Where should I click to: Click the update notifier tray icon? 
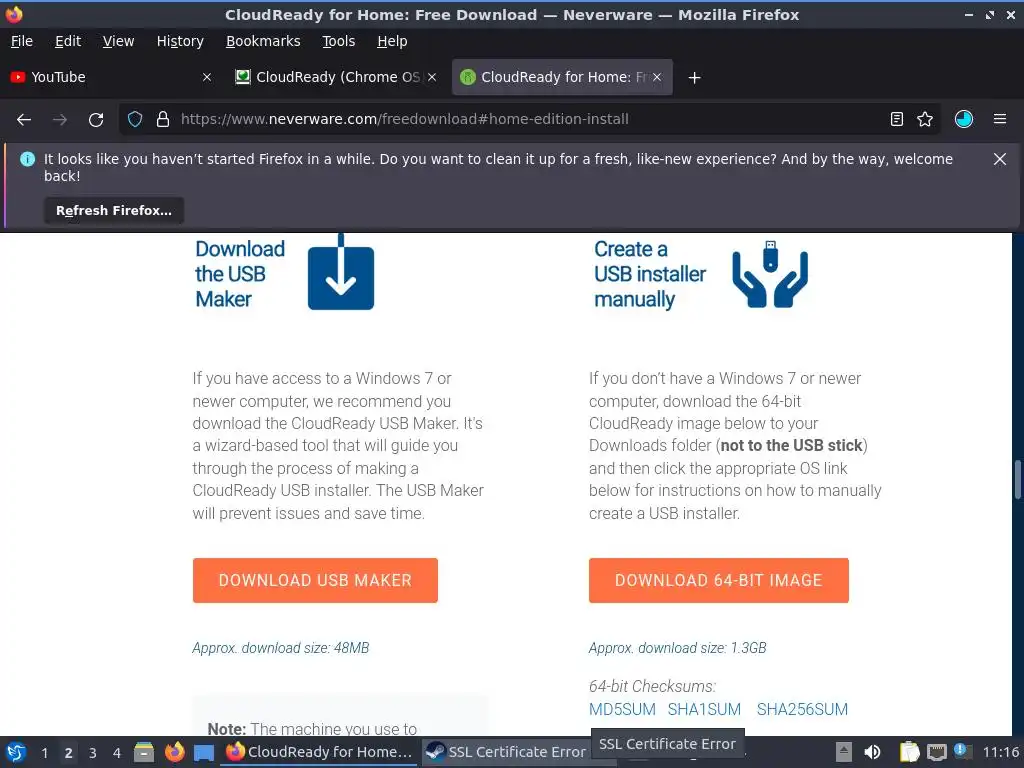(961, 751)
